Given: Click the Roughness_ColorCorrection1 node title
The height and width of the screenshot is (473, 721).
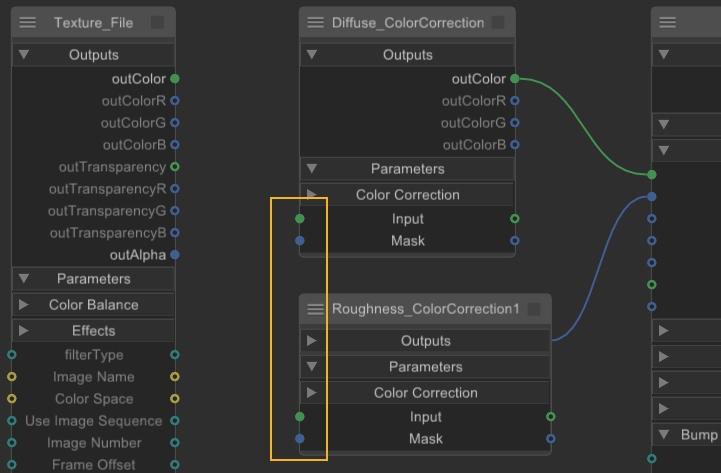Looking at the screenshot, I should coord(425,309).
